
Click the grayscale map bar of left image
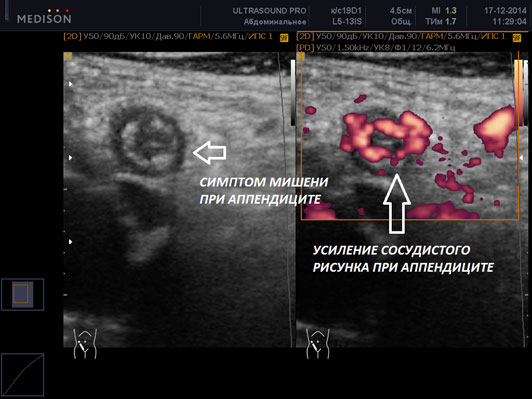click(293, 93)
